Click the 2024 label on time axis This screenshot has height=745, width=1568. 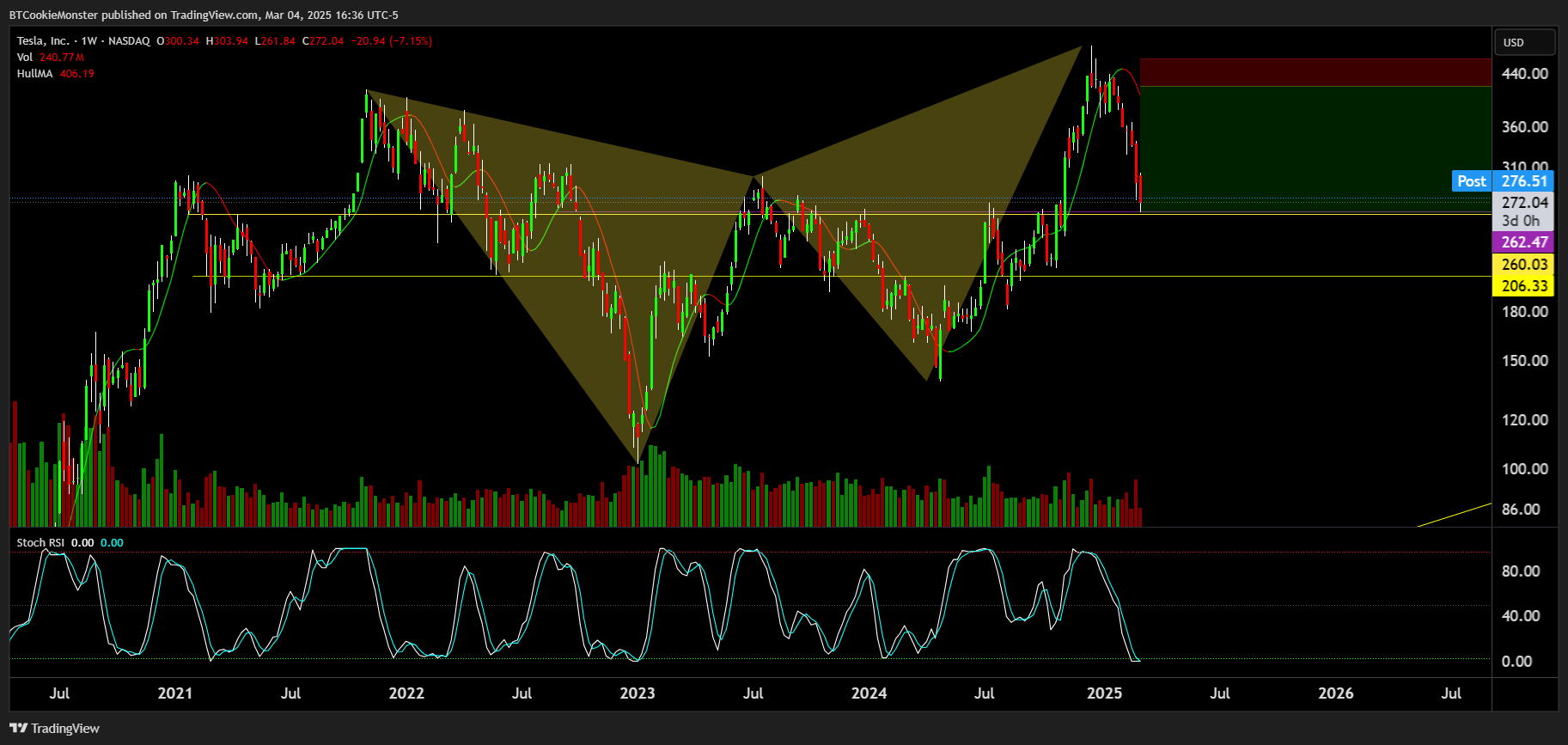[869, 693]
